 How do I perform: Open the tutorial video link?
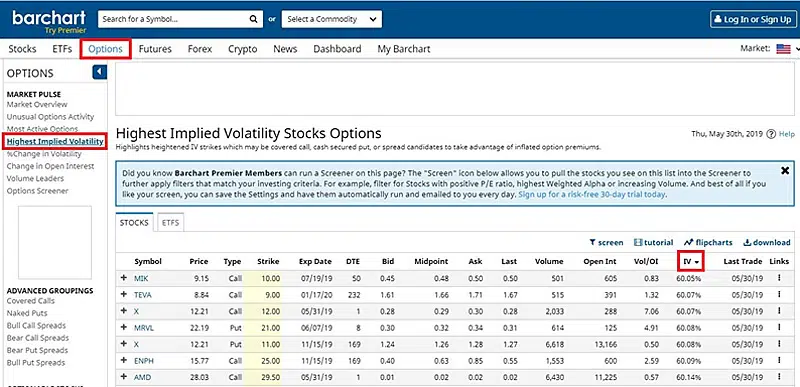[x=653, y=243]
